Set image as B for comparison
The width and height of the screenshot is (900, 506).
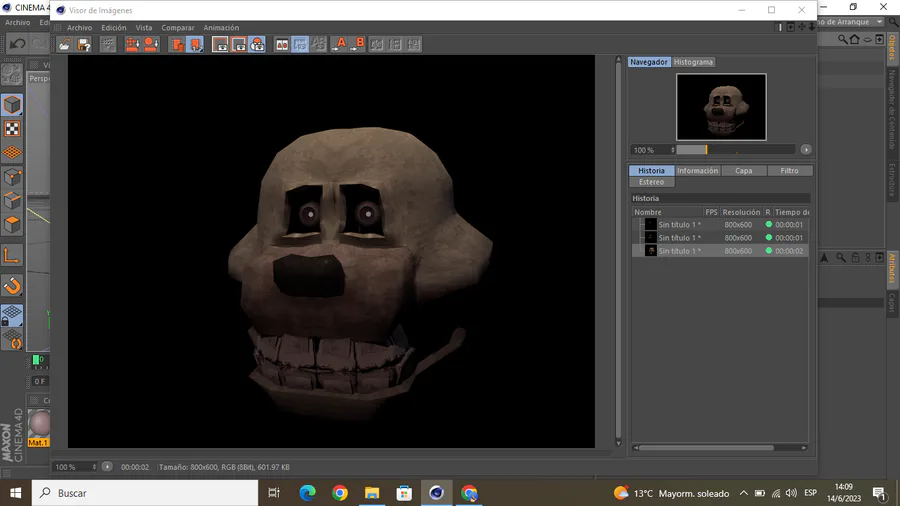point(358,44)
